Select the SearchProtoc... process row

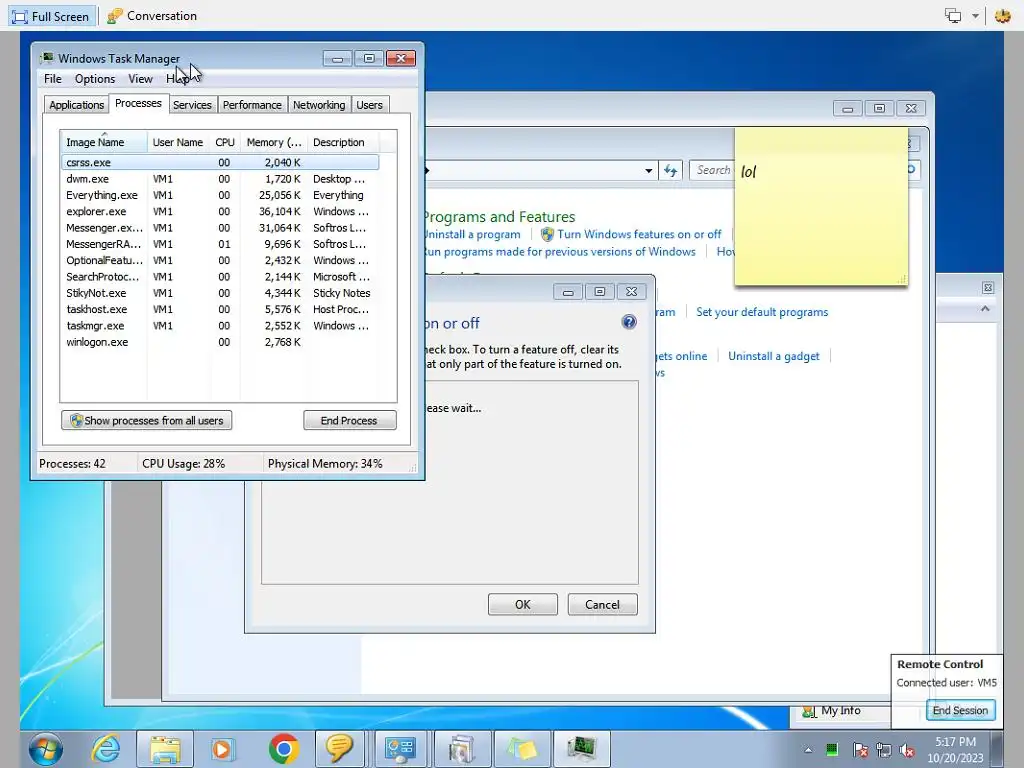coord(220,277)
